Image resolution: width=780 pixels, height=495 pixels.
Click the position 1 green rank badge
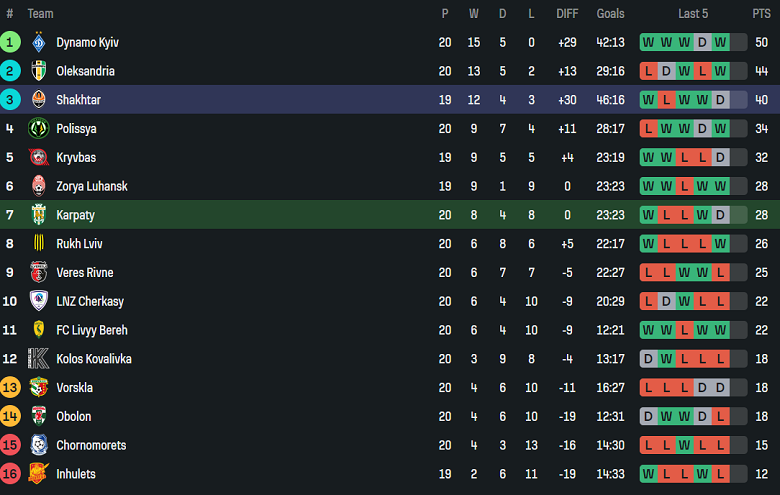click(x=10, y=42)
